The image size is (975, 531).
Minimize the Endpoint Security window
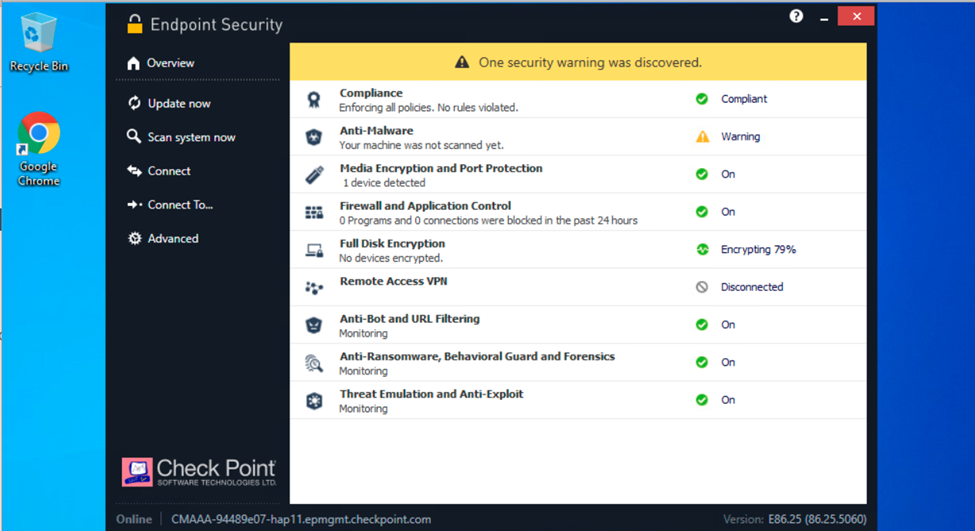tap(824, 17)
